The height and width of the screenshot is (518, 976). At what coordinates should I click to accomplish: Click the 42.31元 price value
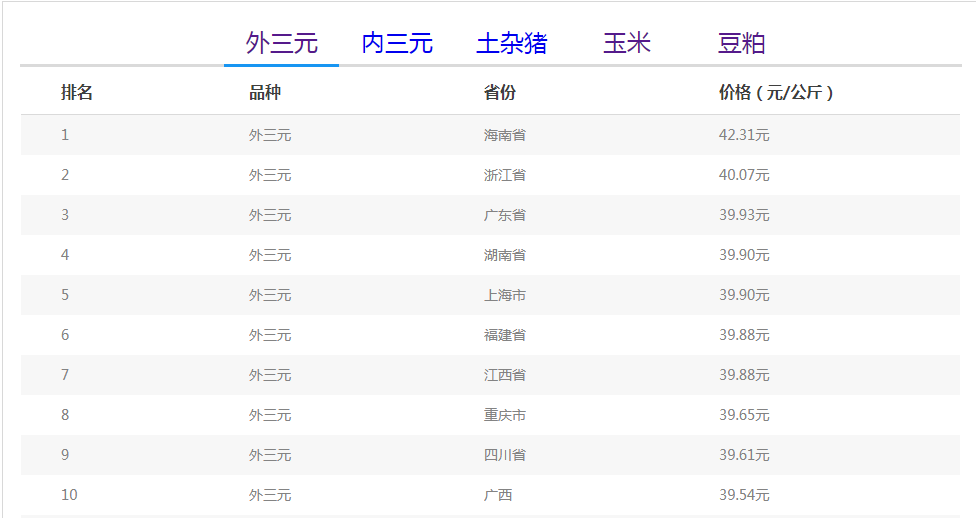click(744, 135)
